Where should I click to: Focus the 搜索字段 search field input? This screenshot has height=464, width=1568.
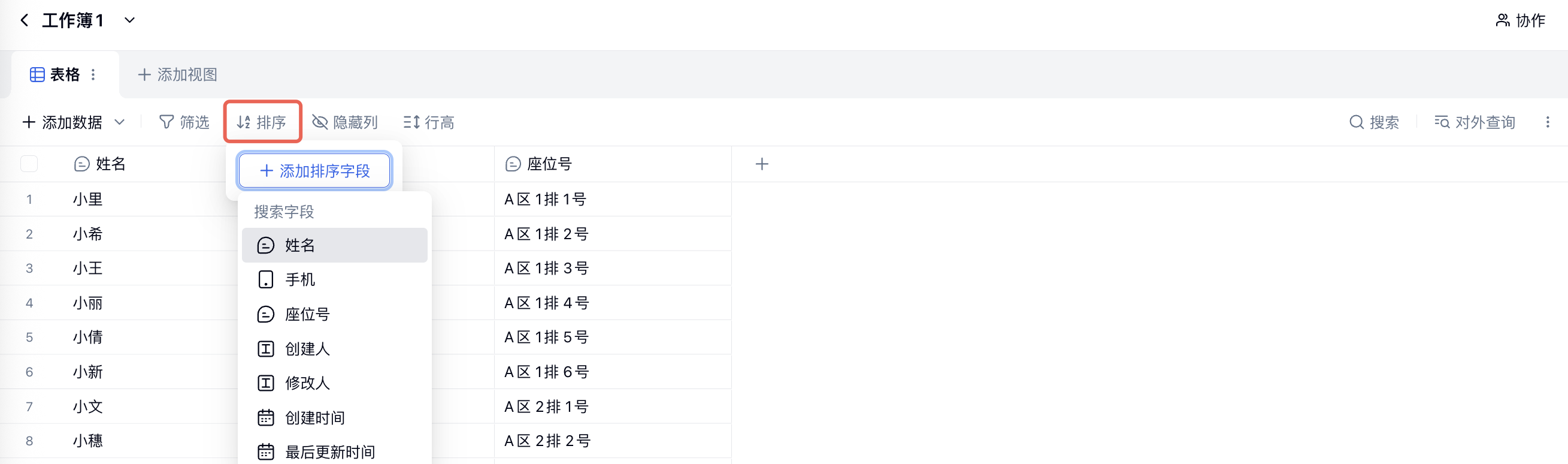335,212
